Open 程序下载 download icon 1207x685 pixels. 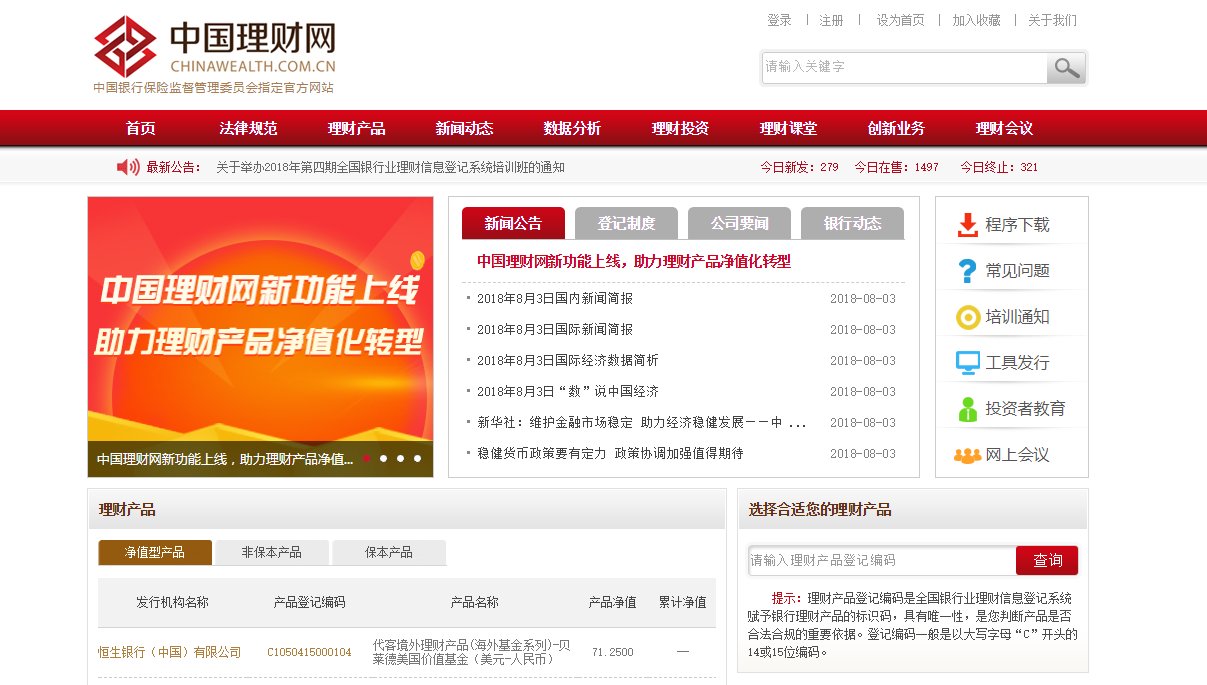click(968, 225)
